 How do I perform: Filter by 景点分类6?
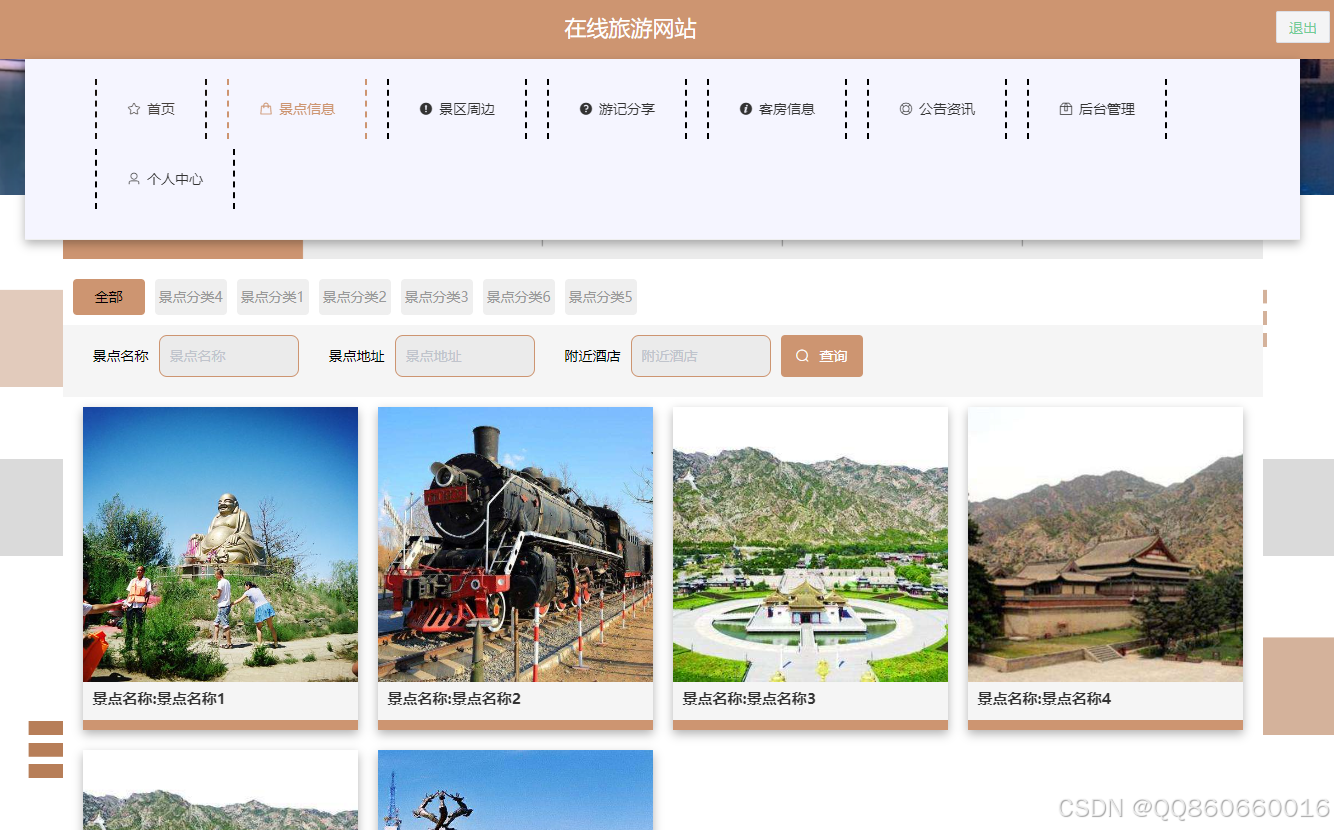pyautogui.click(x=519, y=297)
